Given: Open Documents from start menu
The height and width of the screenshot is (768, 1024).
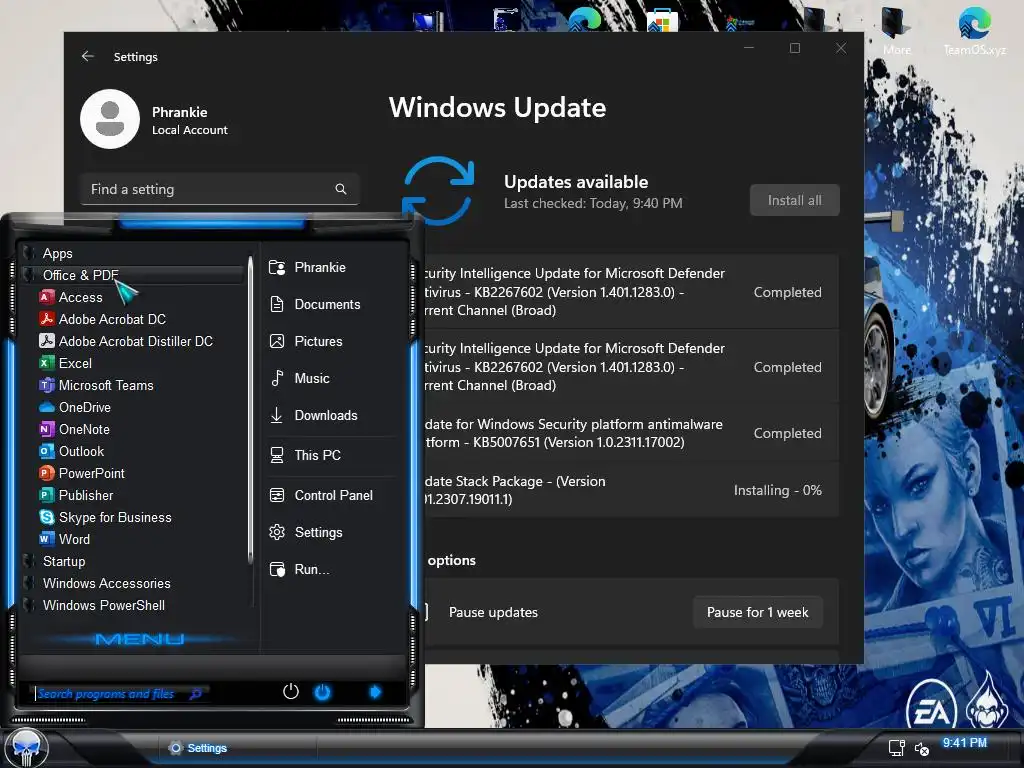Looking at the screenshot, I should [x=315, y=304].
